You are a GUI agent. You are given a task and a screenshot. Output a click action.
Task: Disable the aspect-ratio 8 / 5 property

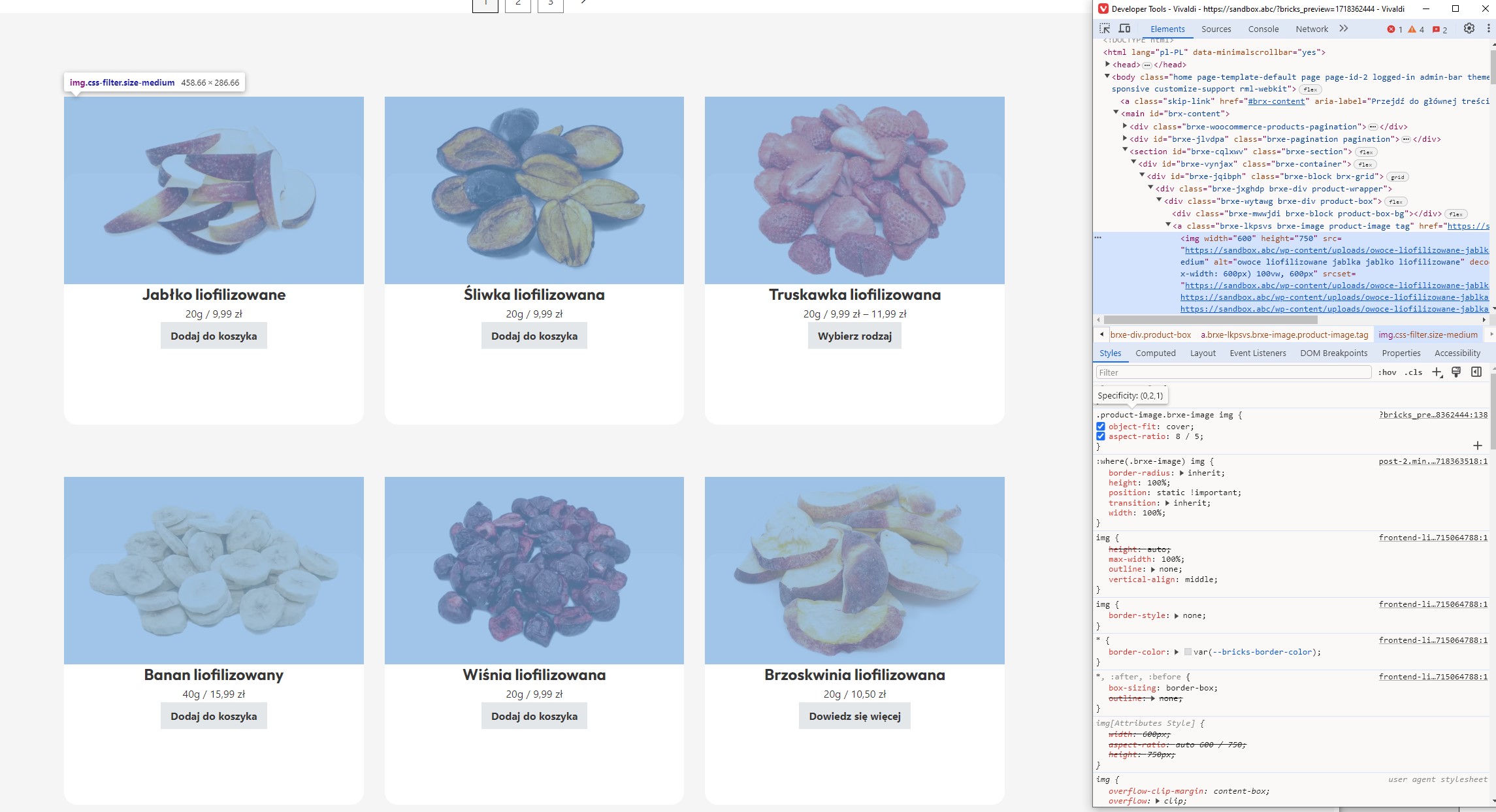click(1101, 436)
